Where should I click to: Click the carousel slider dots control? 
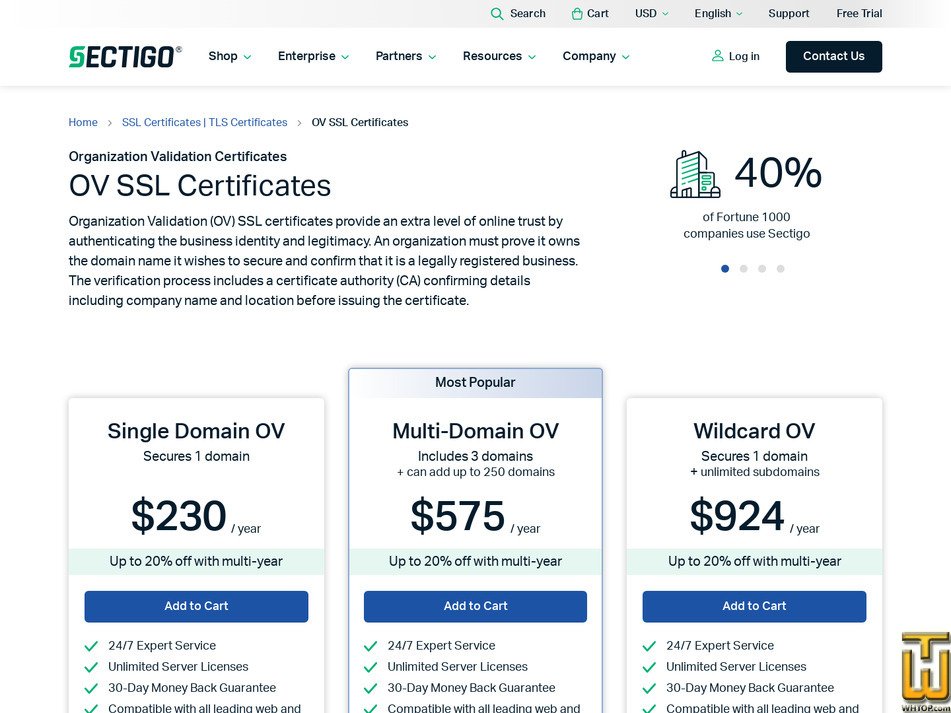point(752,268)
